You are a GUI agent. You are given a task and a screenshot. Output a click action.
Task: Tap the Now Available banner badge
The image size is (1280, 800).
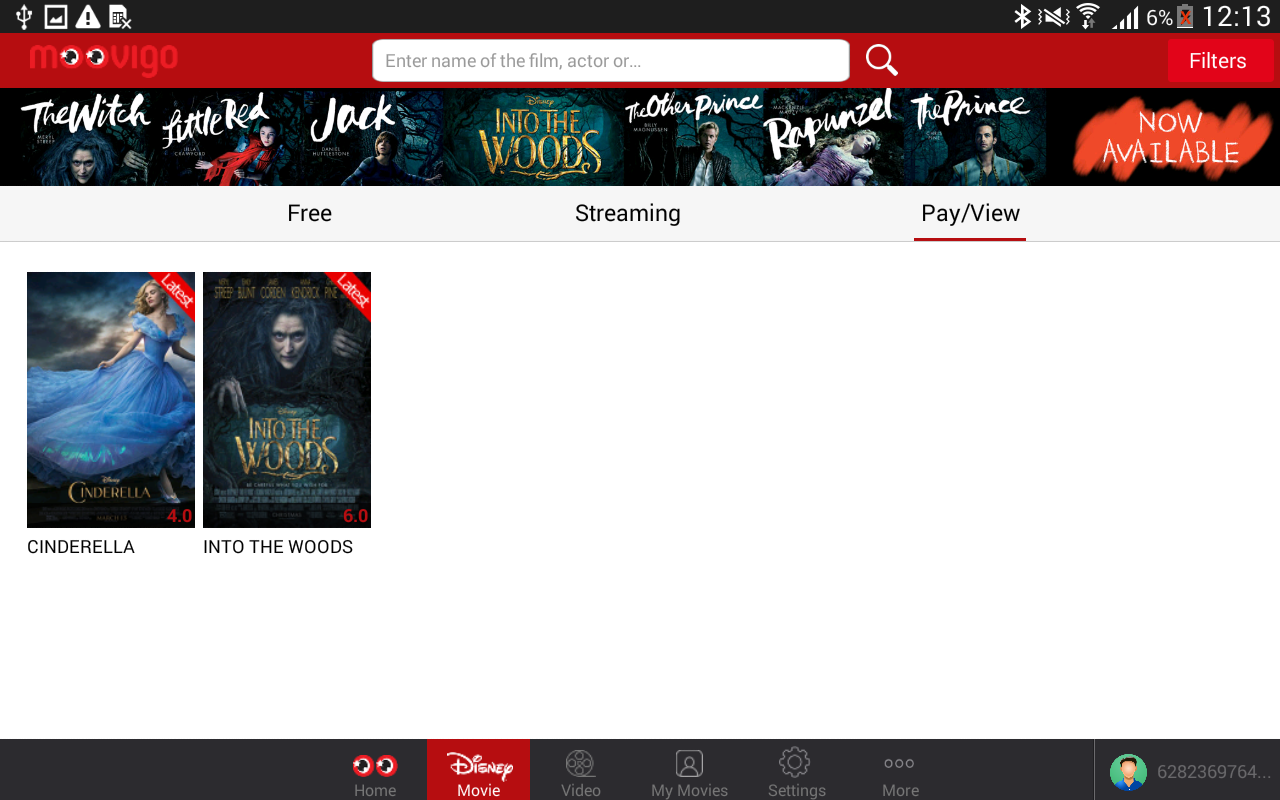coord(1170,137)
